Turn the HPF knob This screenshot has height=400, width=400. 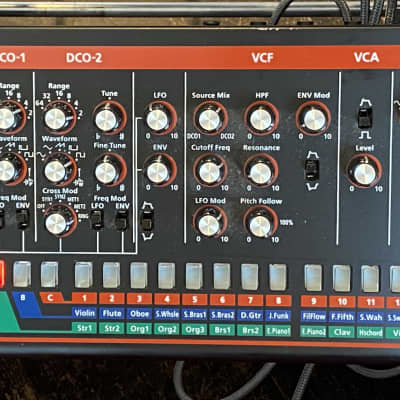262,119
